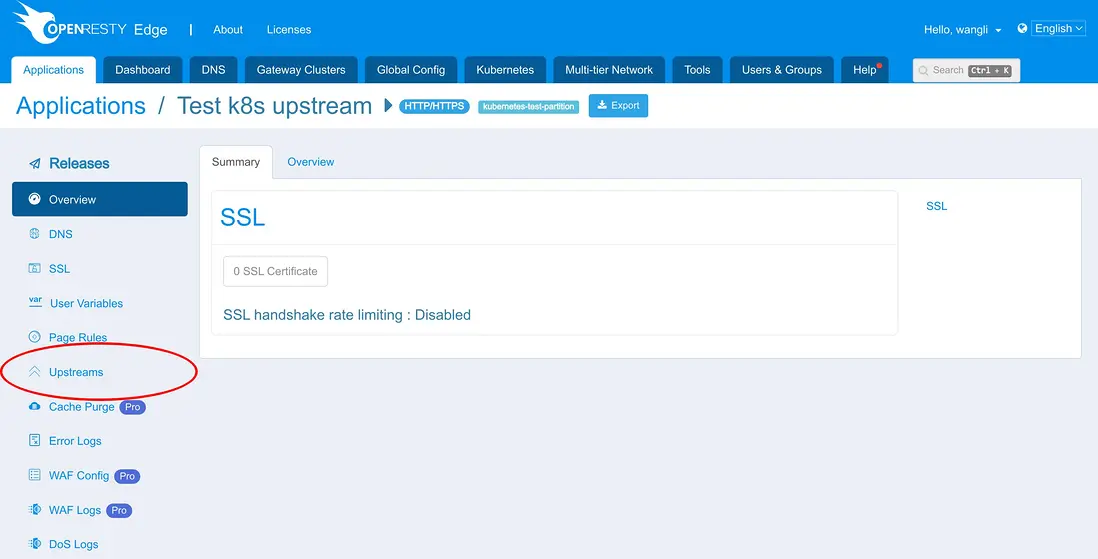Image resolution: width=1098 pixels, height=559 pixels.
Task: Open Error Logs in the sidebar
Action: pos(75,441)
